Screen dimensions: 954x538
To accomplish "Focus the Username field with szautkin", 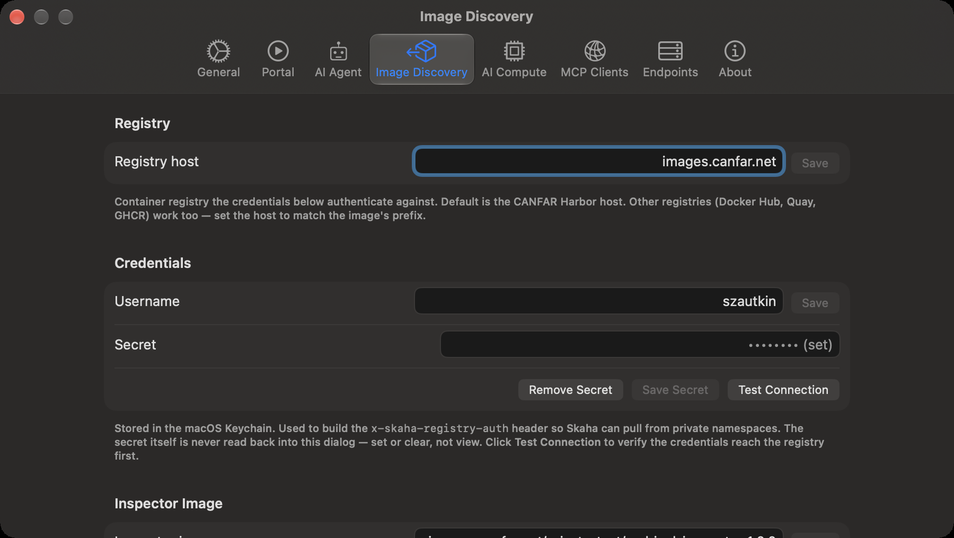I will [599, 301].
